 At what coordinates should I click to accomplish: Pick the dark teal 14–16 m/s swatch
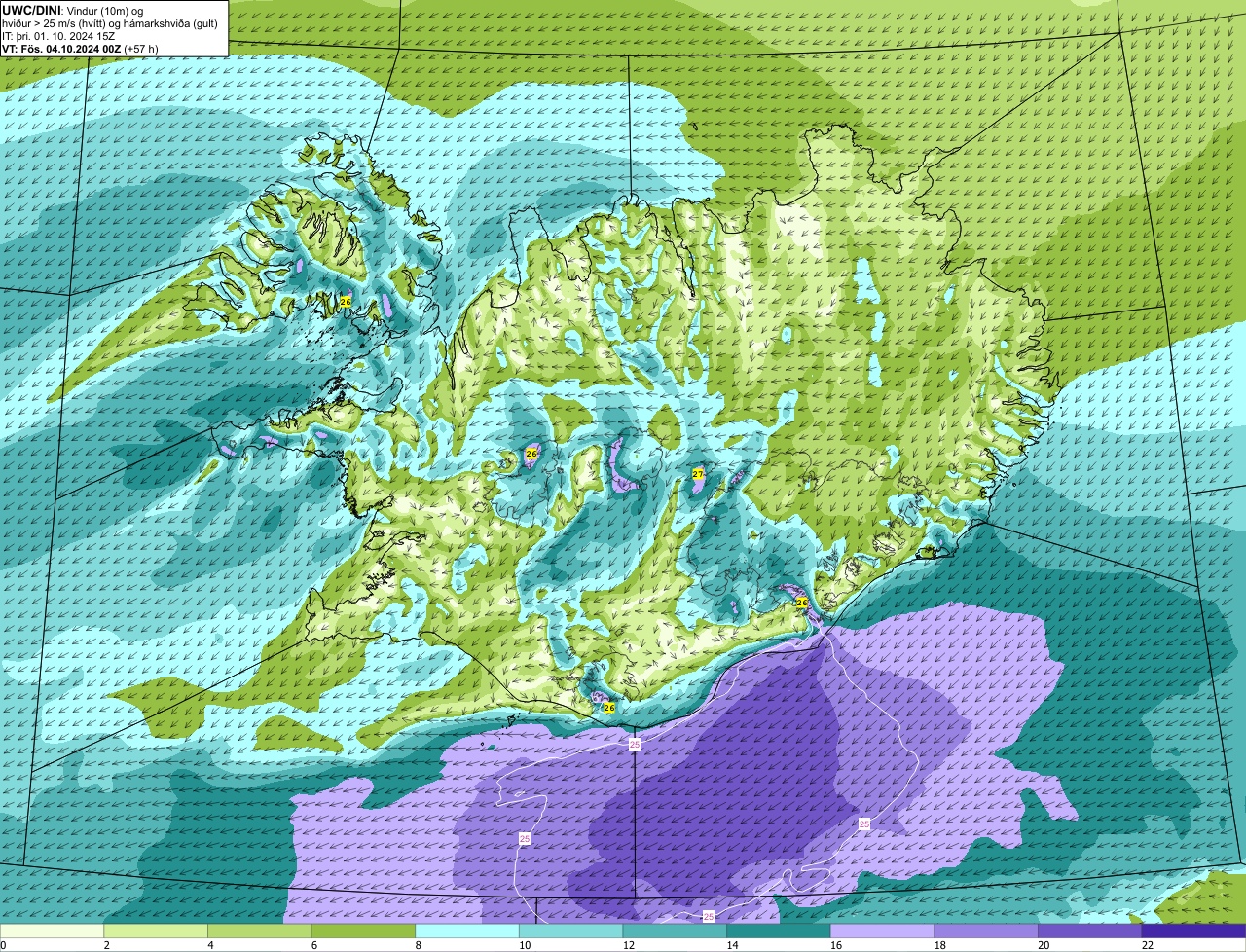pyautogui.click(x=779, y=931)
